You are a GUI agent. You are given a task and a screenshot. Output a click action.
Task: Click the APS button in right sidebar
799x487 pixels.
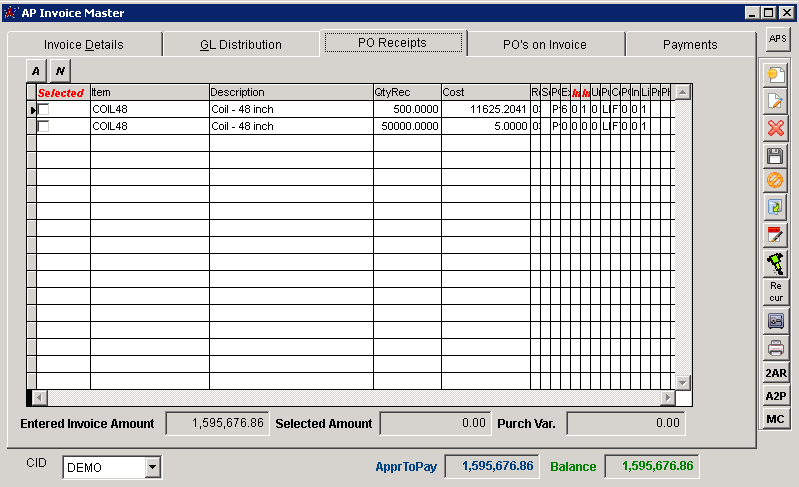pos(776,39)
